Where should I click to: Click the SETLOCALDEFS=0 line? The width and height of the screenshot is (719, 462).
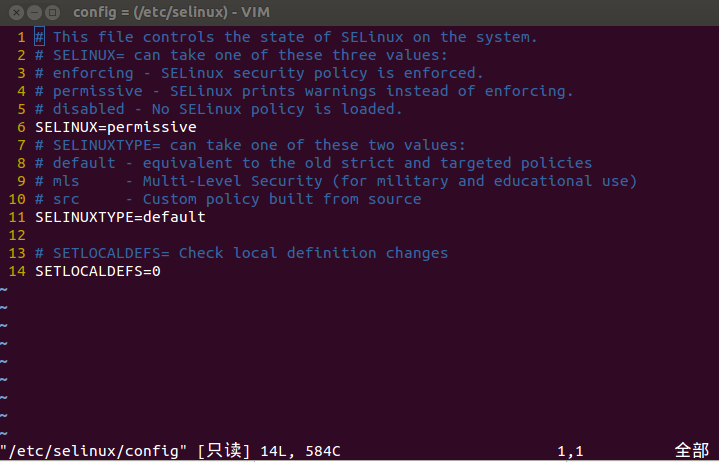pyautogui.click(x=98, y=271)
